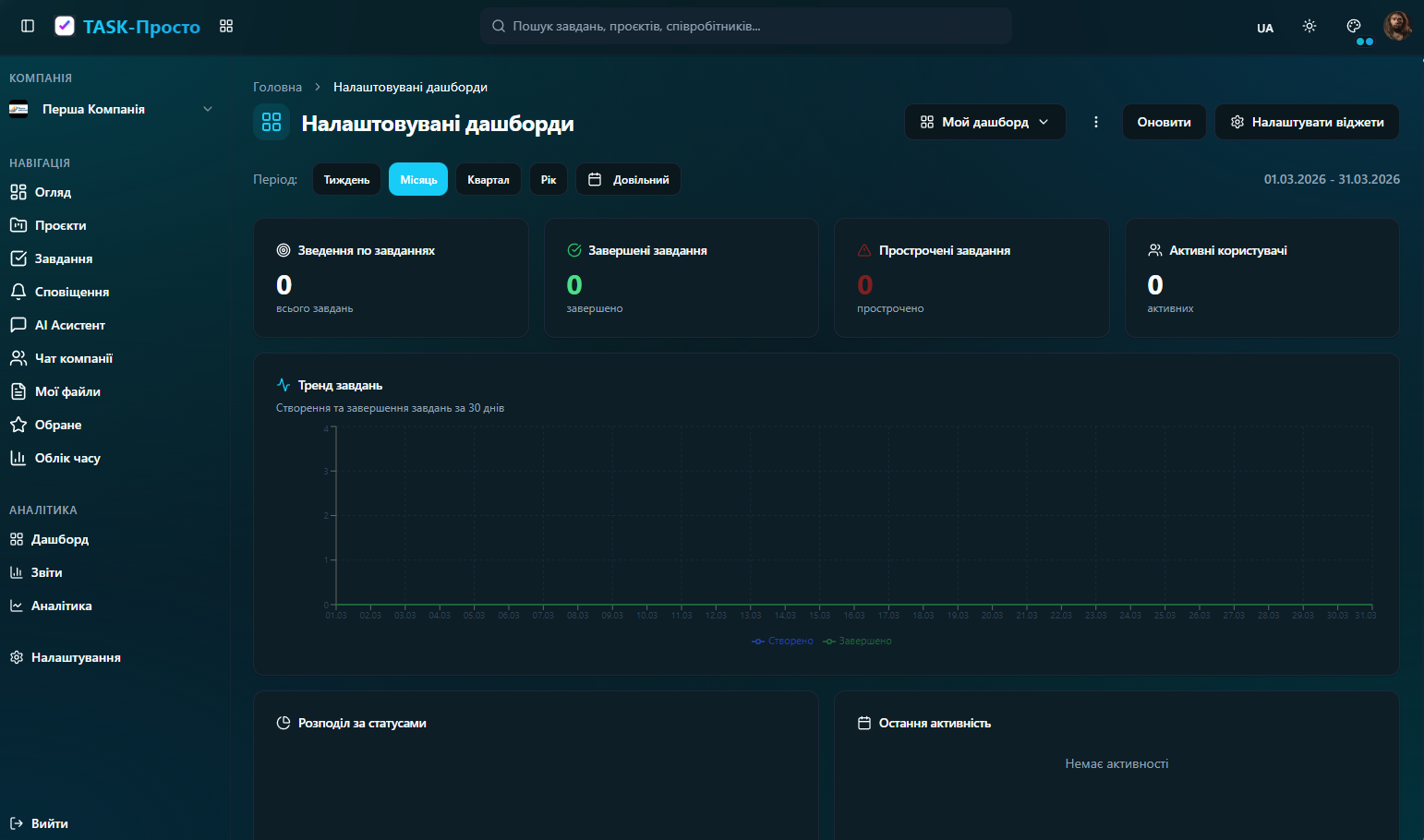Open the Мой дашборд dropdown

point(984,122)
